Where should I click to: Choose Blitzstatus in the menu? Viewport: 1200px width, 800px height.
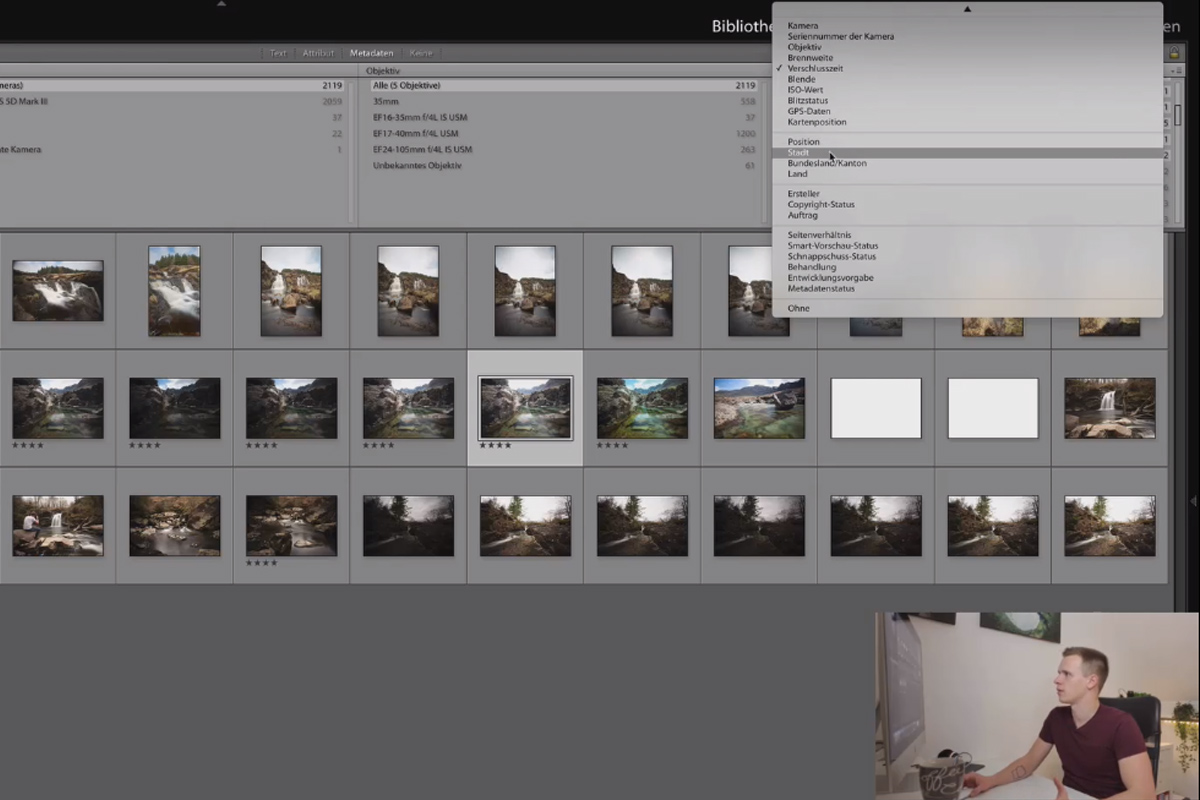point(967,101)
